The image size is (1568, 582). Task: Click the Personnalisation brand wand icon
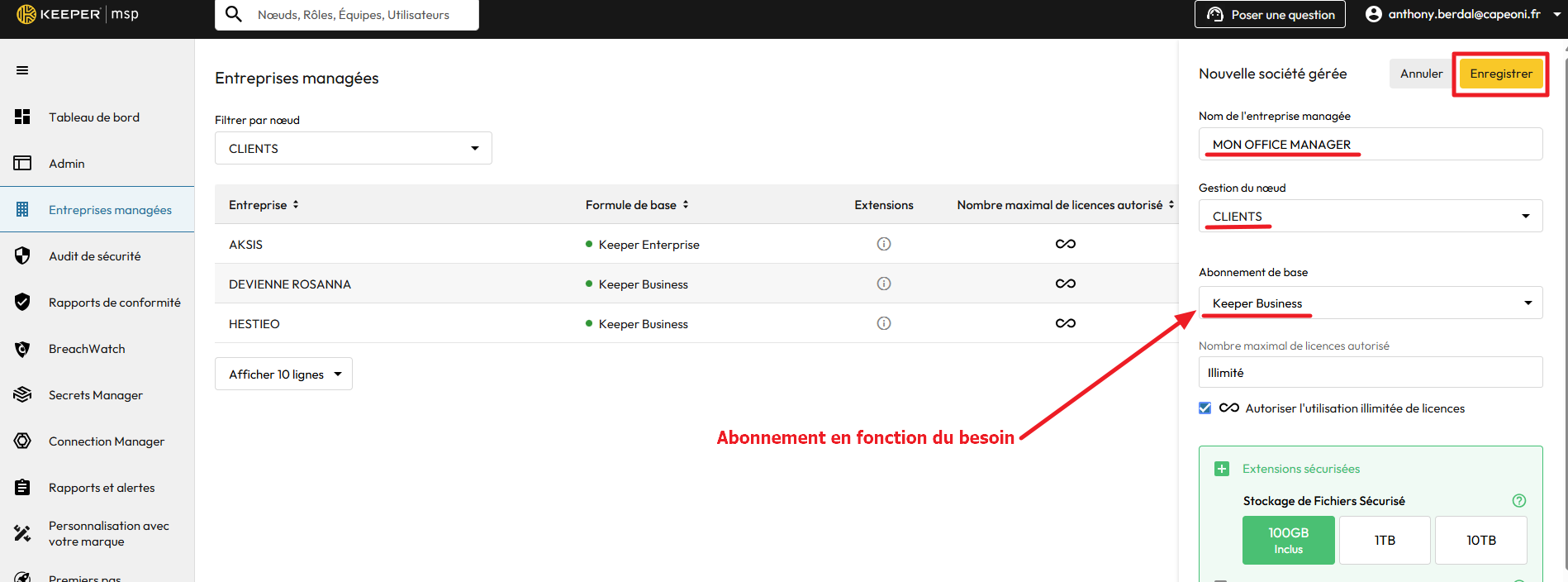[x=22, y=533]
